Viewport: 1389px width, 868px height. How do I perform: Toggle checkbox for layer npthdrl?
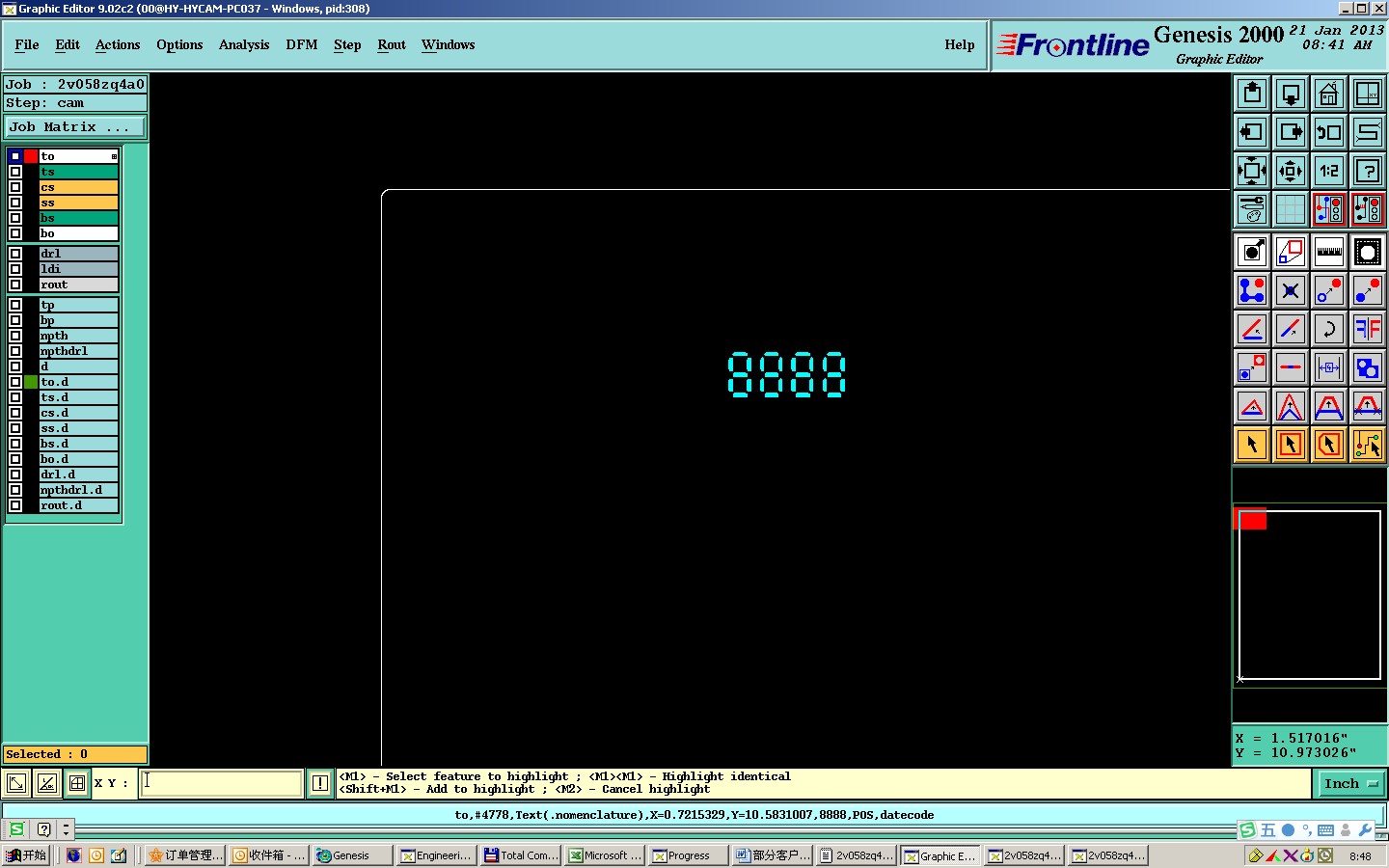(x=15, y=351)
